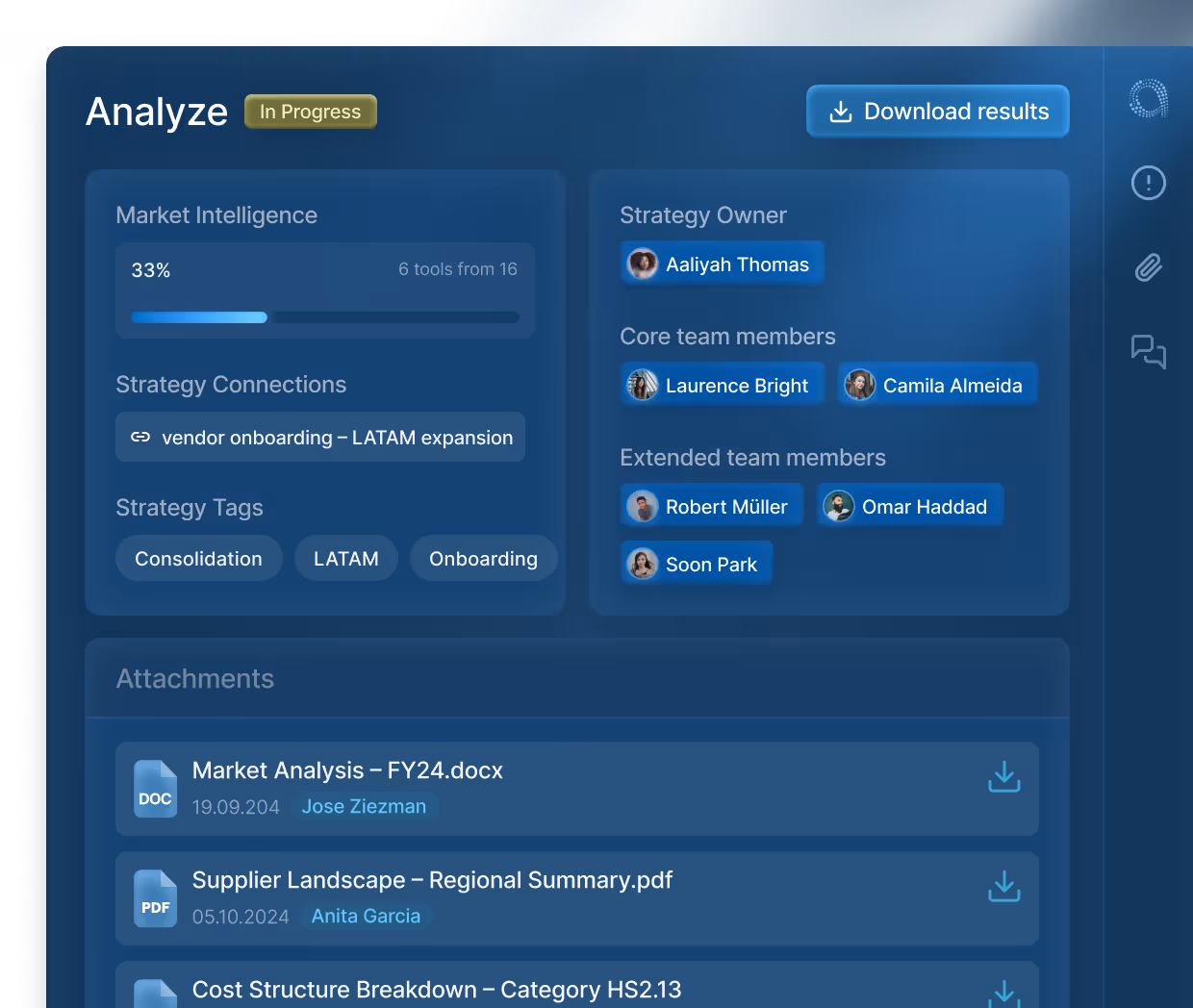
Task: Open the dotted-circle logo icon in sidebar
Action: coord(1148,99)
